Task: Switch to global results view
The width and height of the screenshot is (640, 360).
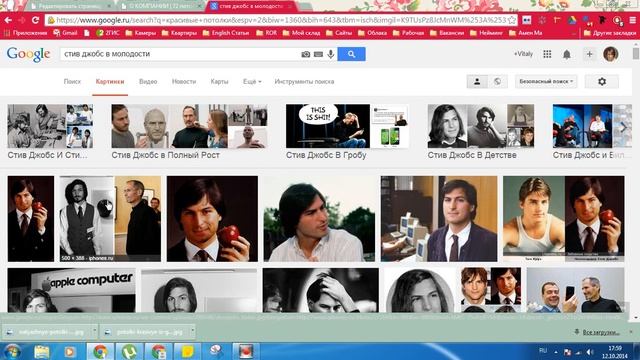Action: coord(497,82)
